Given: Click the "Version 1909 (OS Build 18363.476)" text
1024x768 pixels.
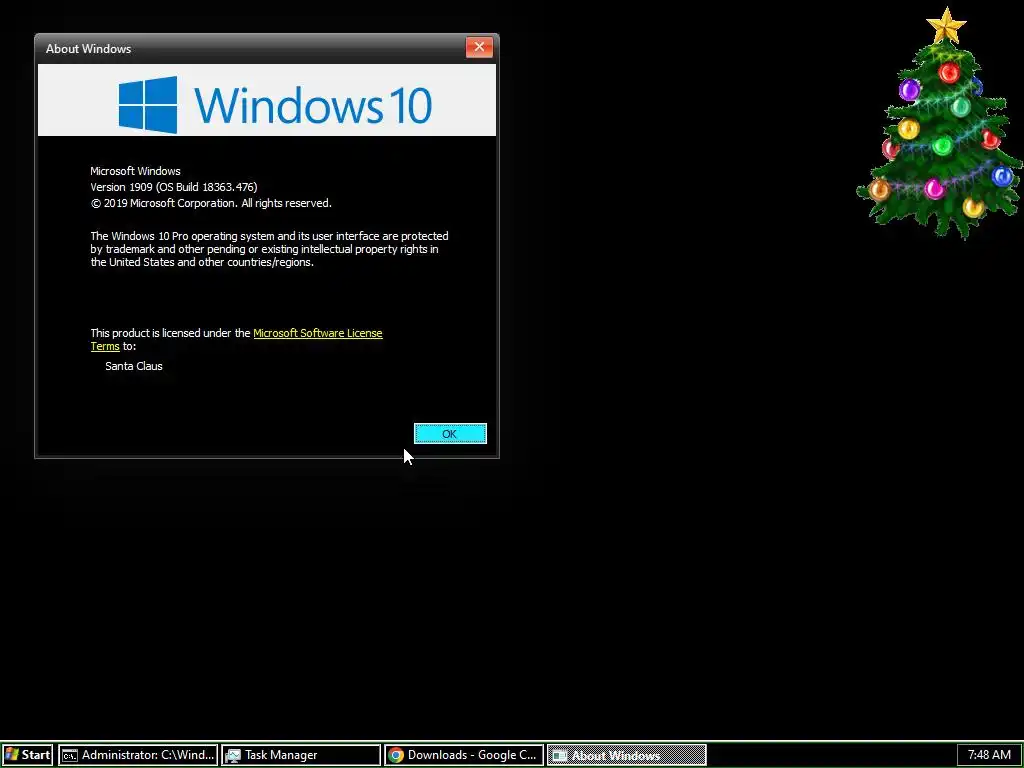Looking at the screenshot, I should click(x=174, y=187).
